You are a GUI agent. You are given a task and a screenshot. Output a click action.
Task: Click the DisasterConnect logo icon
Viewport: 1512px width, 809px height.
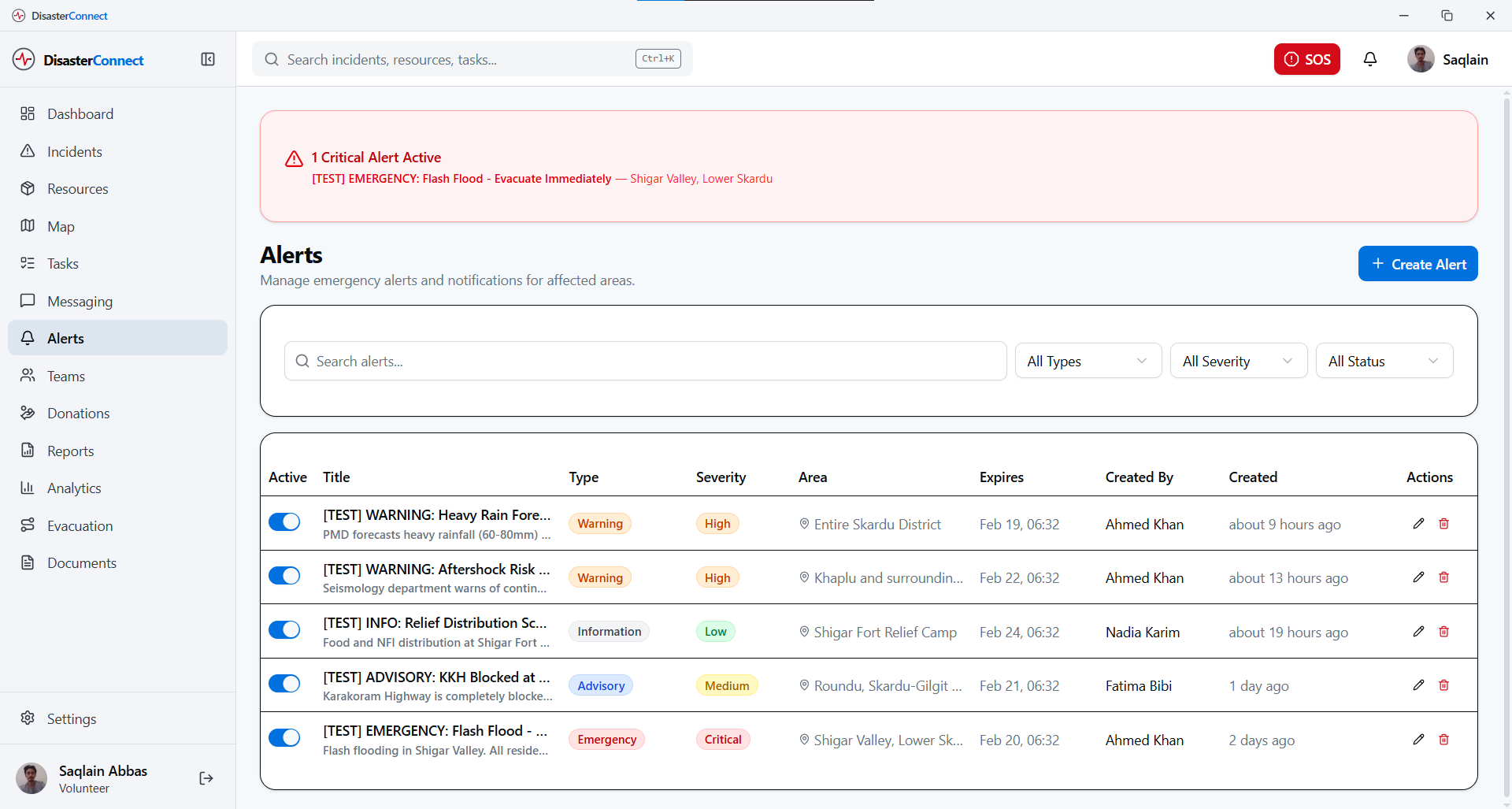(23, 59)
